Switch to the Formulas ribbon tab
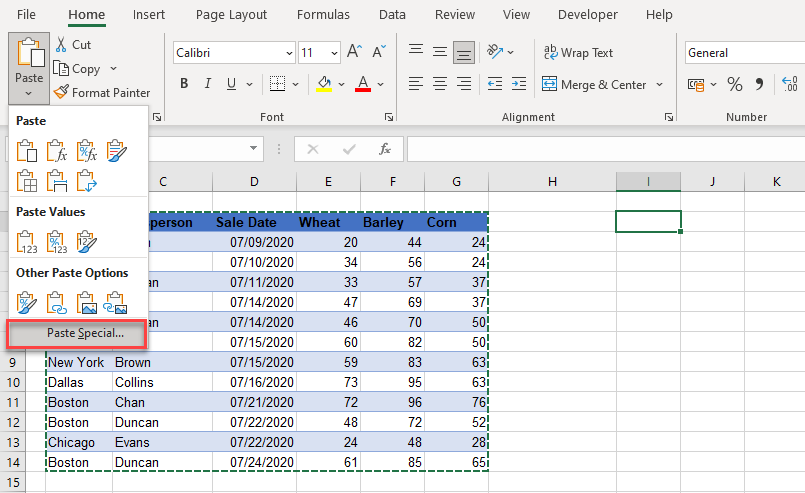The width and height of the screenshot is (805, 493). coord(325,15)
